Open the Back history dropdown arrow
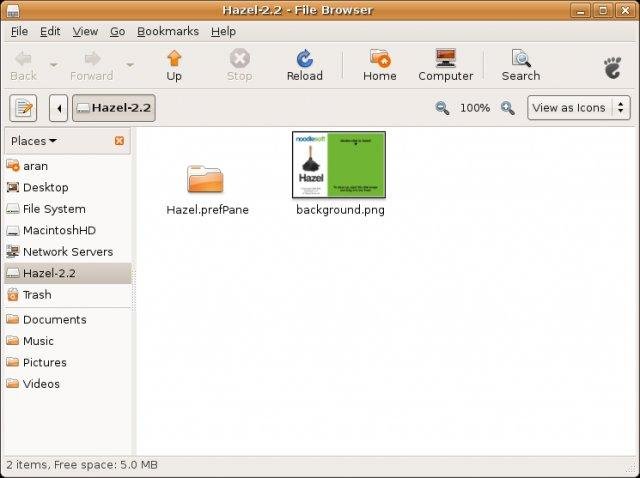 click(x=53, y=65)
